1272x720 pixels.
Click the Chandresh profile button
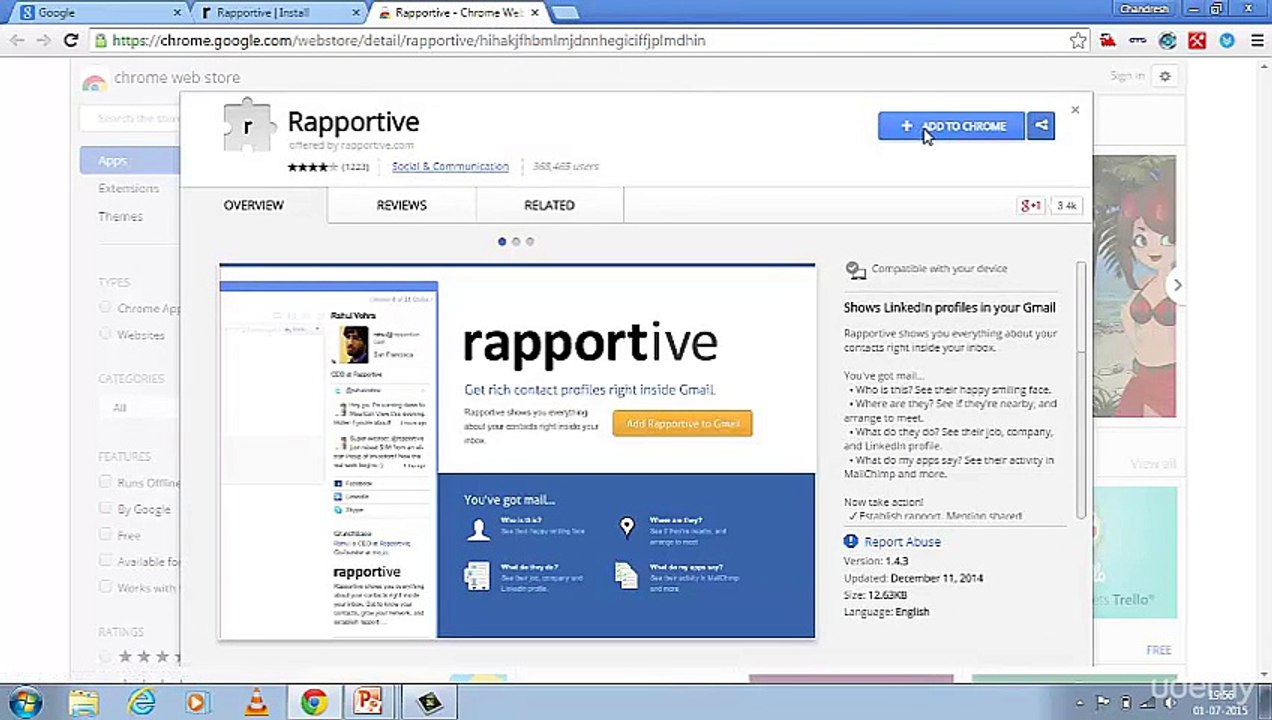pos(1144,9)
